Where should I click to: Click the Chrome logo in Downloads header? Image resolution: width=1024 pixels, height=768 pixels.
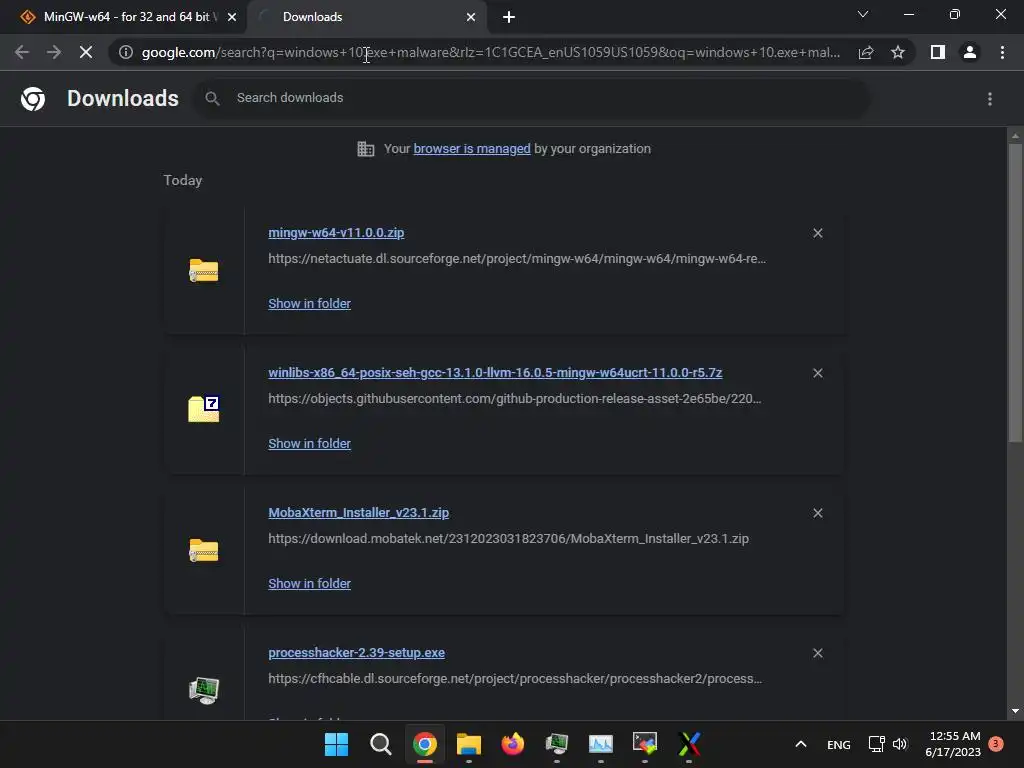33,99
